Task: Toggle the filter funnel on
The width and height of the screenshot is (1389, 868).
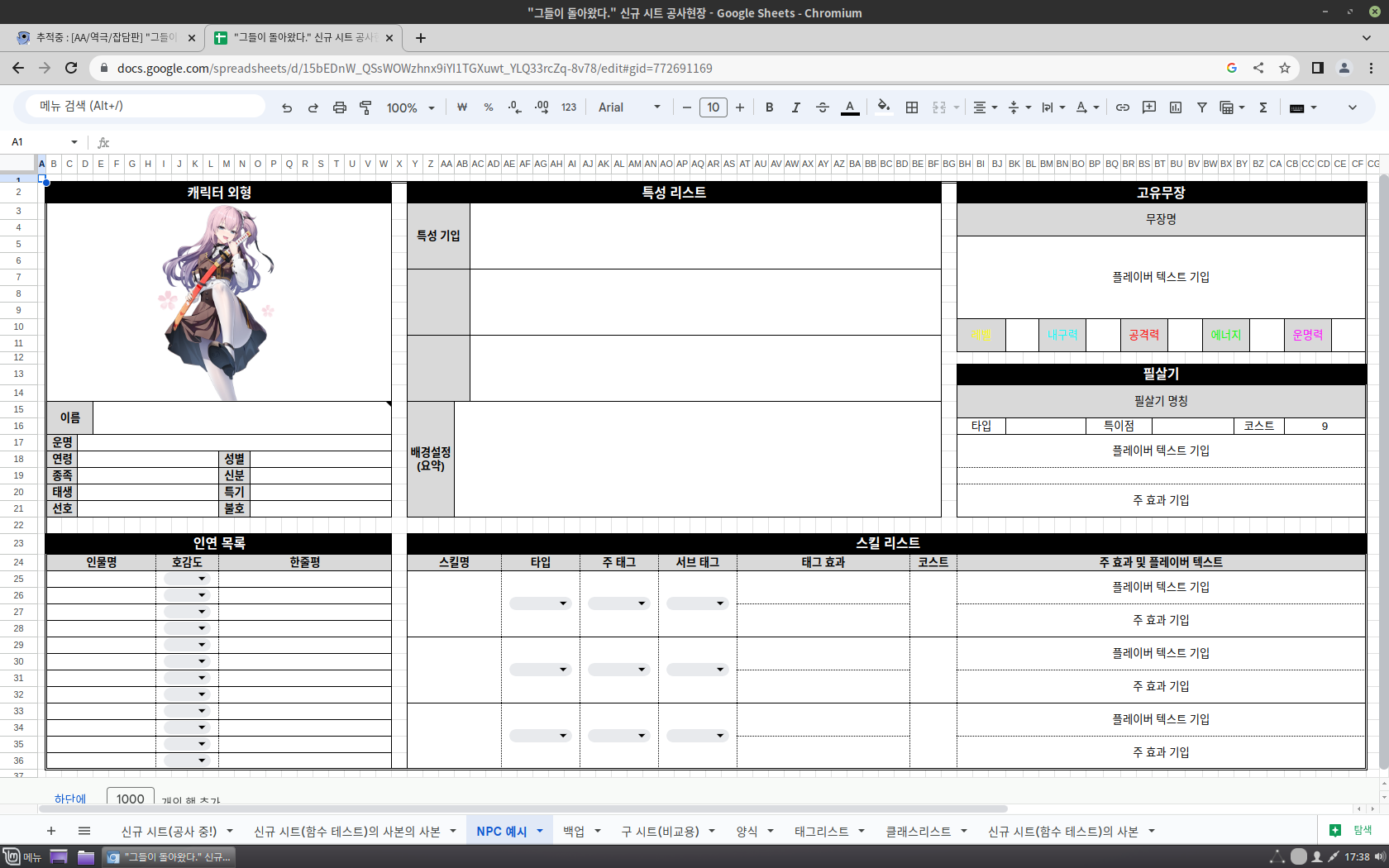Action: coord(1201,107)
